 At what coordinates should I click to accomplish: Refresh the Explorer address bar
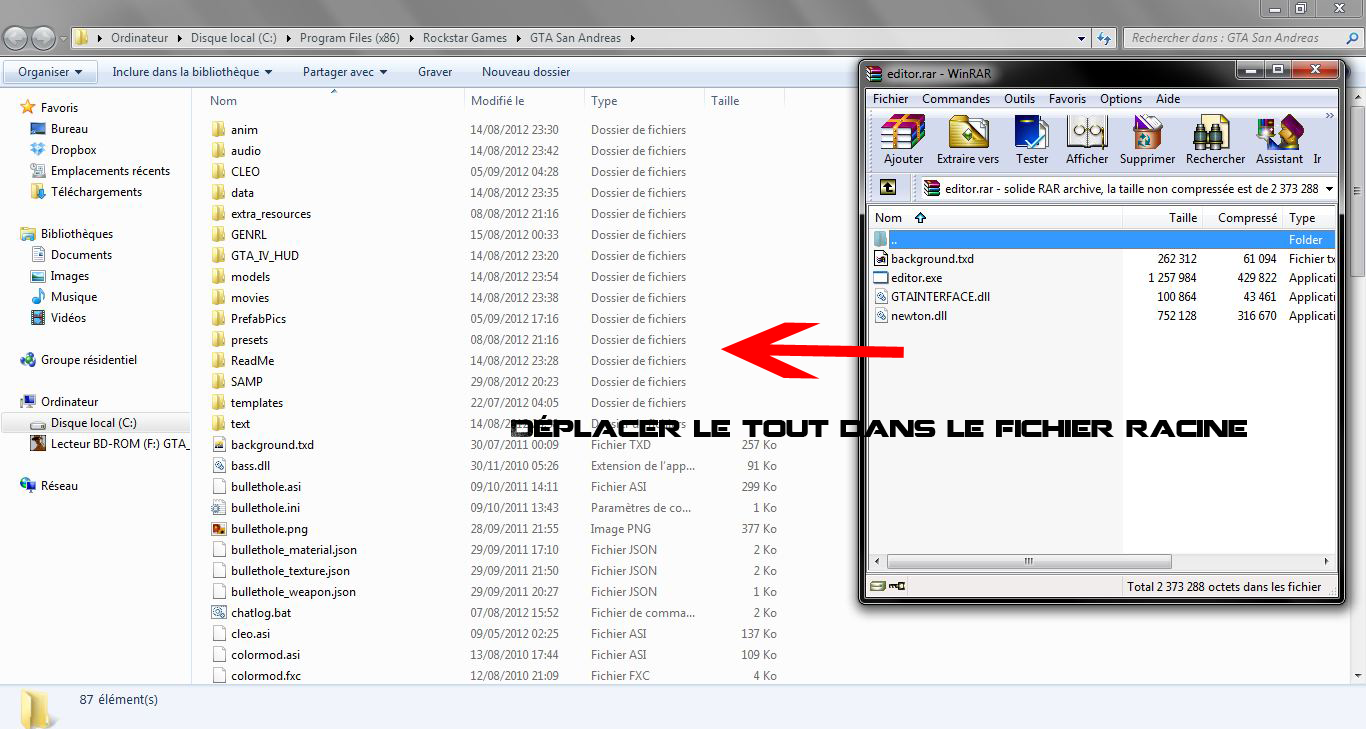tap(1104, 38)
